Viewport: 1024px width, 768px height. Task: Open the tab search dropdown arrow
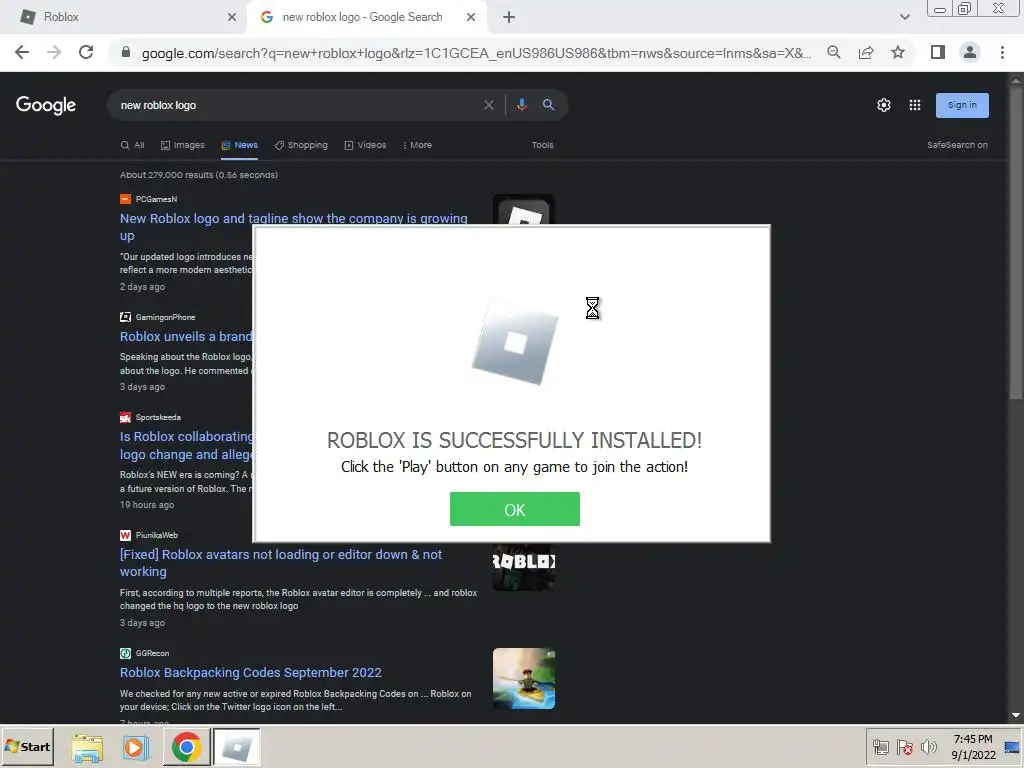click(904, 17)
